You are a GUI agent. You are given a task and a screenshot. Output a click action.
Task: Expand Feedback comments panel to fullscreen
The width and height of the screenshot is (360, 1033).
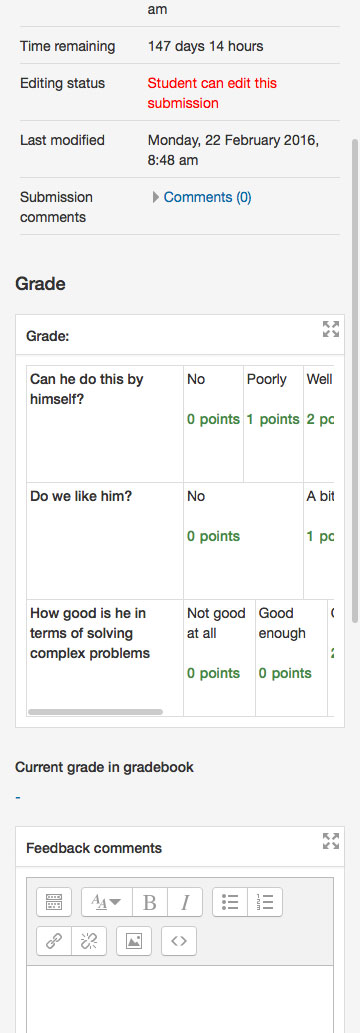[330, 841]
